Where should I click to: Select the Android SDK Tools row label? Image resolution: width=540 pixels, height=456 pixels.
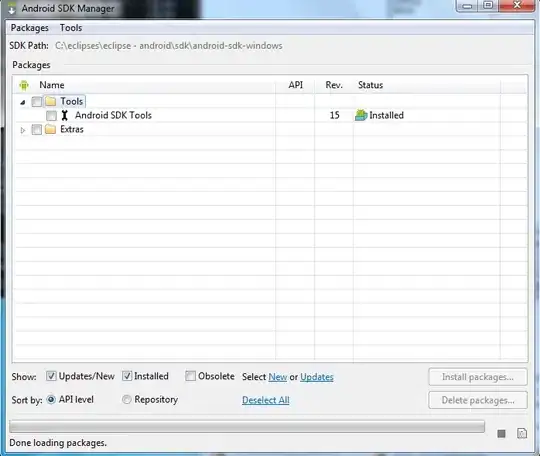point(113,115)
